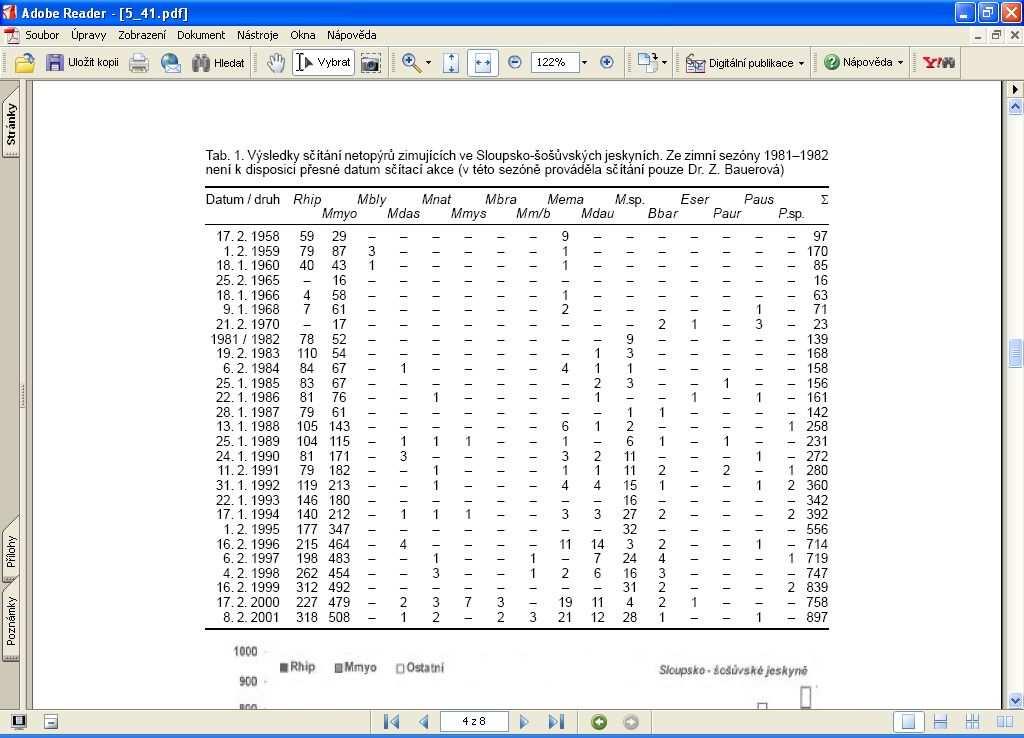The image size is (1024, 738).
Task: Click the Open file folder icon
Action: 24,63
